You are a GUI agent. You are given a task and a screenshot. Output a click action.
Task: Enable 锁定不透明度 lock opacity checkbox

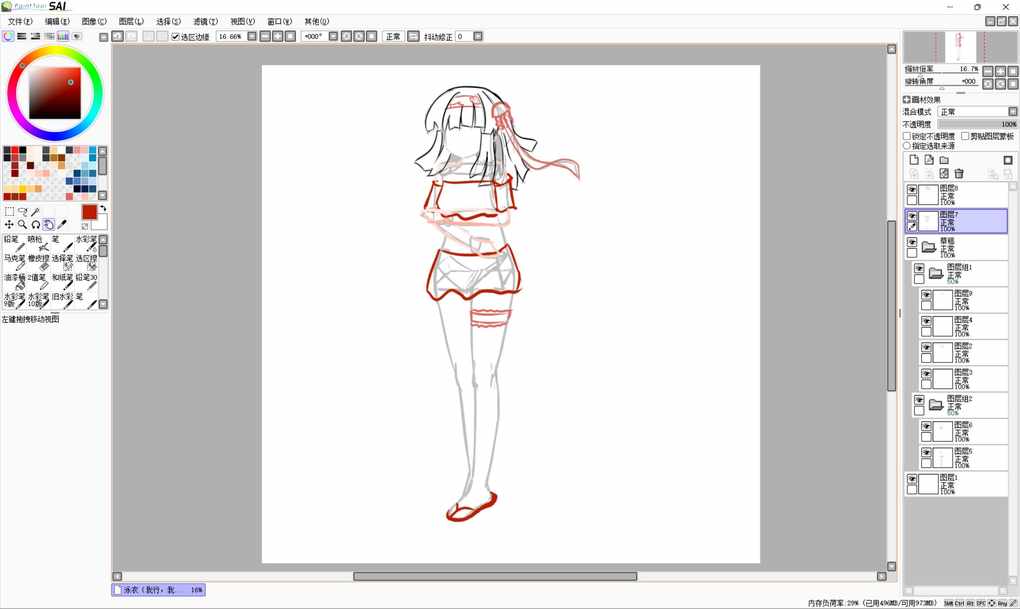(907, 136)
